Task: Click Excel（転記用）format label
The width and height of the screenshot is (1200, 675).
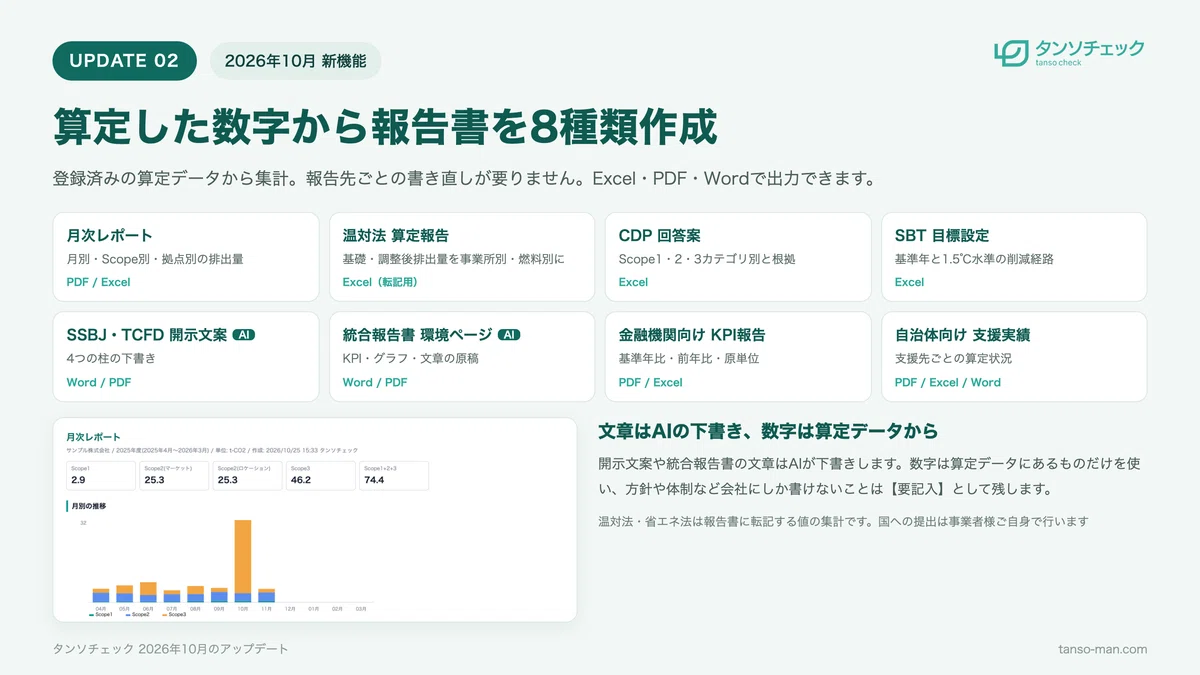Action: (x=380, y=282)
